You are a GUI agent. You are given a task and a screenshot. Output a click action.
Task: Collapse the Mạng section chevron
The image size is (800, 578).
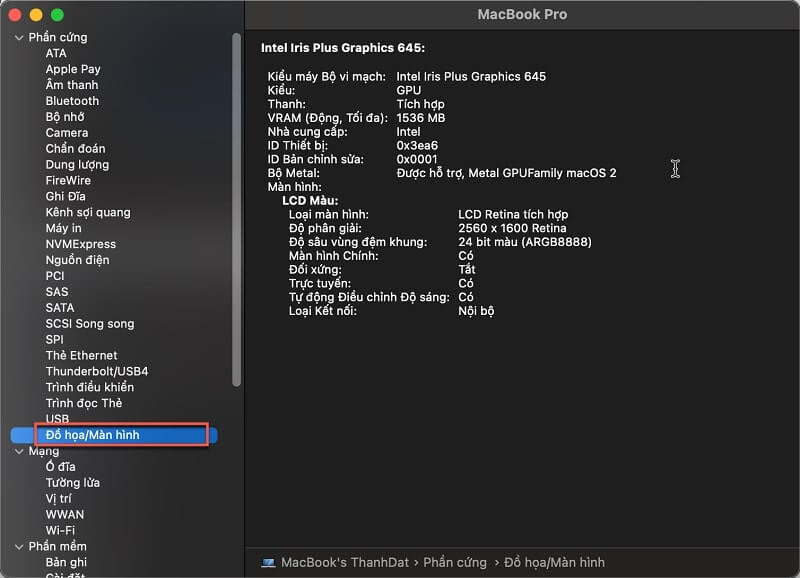[x=19, y=451]
